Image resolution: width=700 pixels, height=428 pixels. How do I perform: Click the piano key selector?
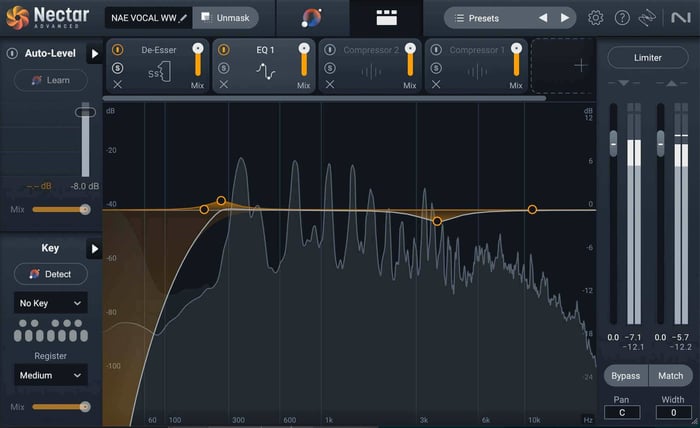(x=50, y=331)
